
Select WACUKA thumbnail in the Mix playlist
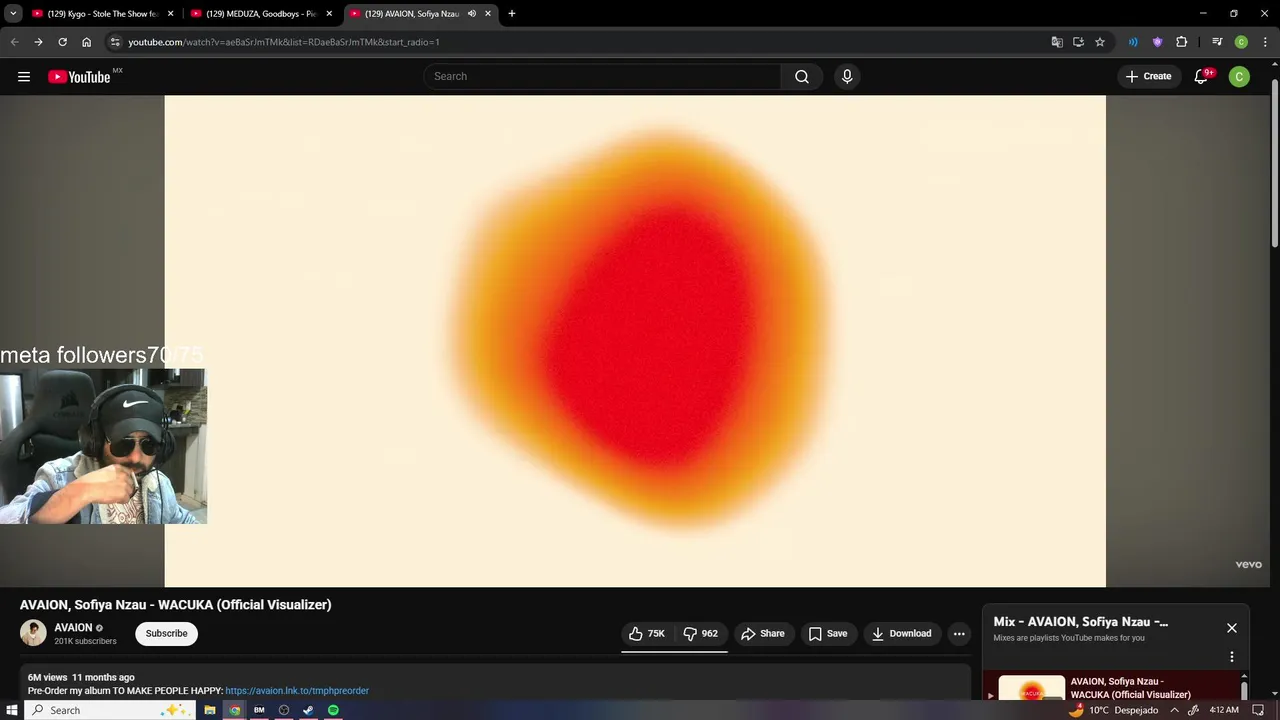coord(1031,690)
